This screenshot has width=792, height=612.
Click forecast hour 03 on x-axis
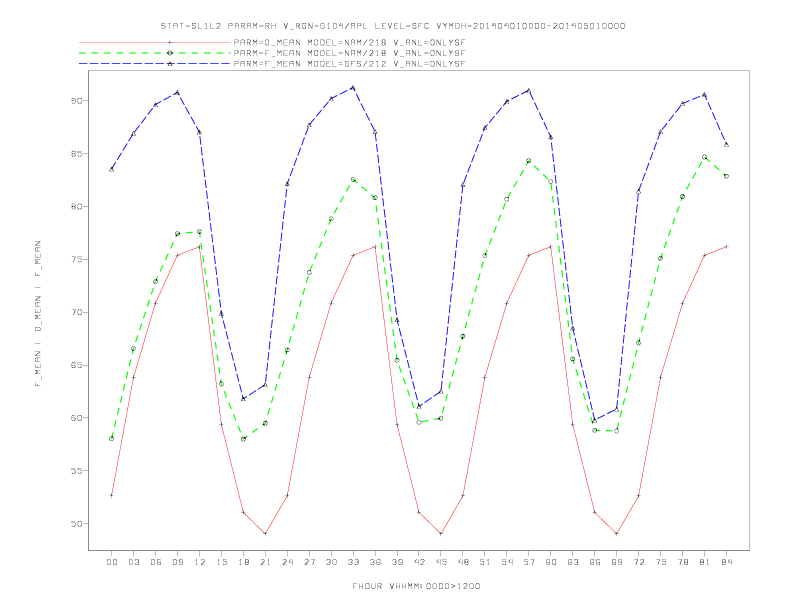(x=133, y=562)
